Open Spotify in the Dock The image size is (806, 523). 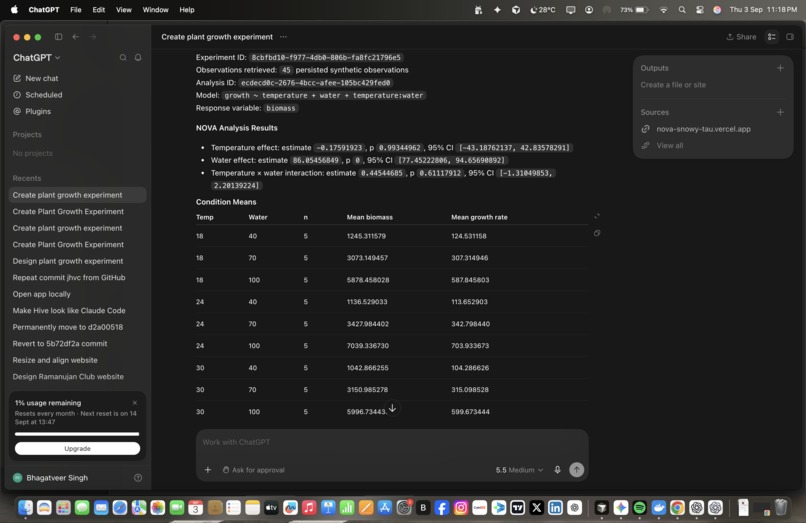(639, 508)
